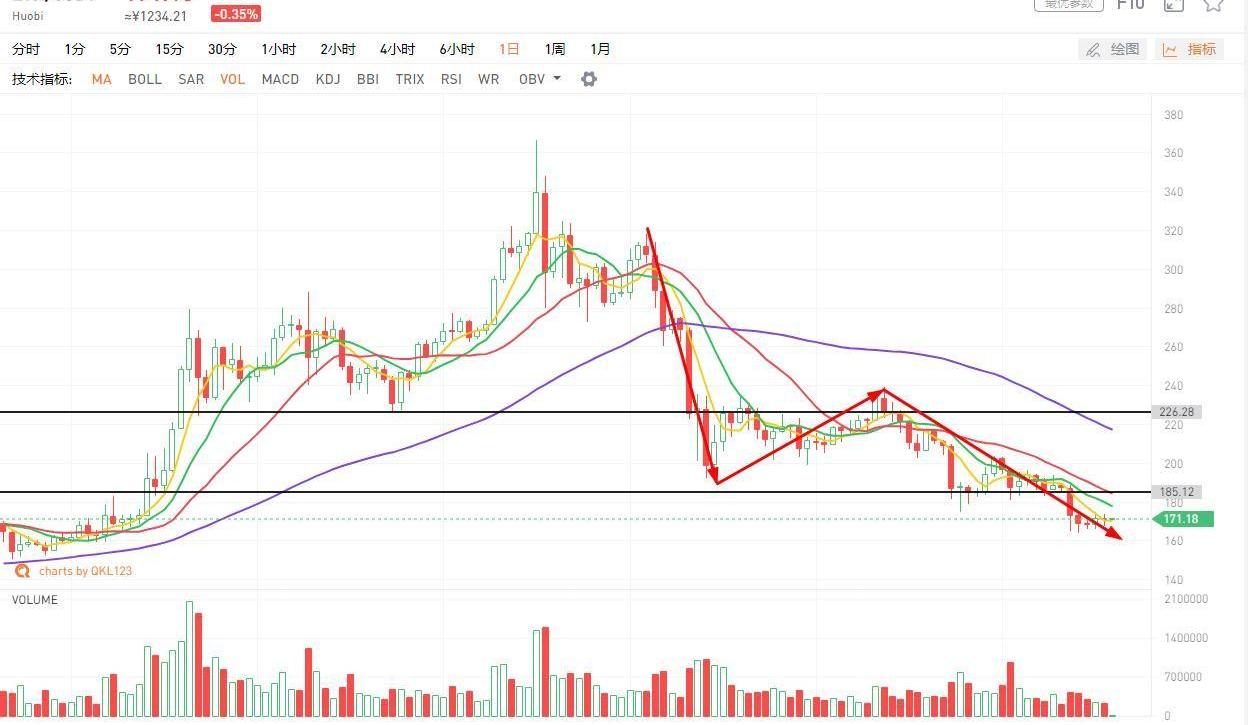Click the -0.35% change badge
Screen dimensions: 1248x725
[236, 14]
